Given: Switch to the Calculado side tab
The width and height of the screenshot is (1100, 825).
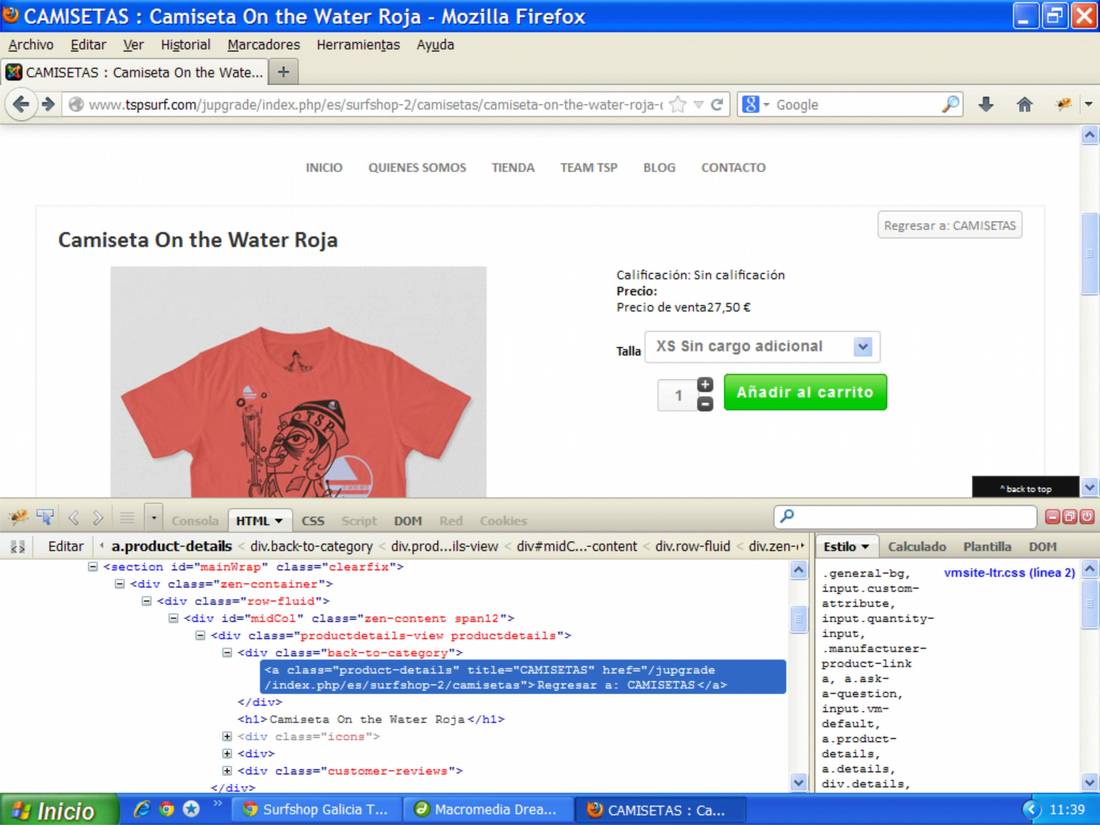Looking at the screenshot, I should (x=917, y=546).
